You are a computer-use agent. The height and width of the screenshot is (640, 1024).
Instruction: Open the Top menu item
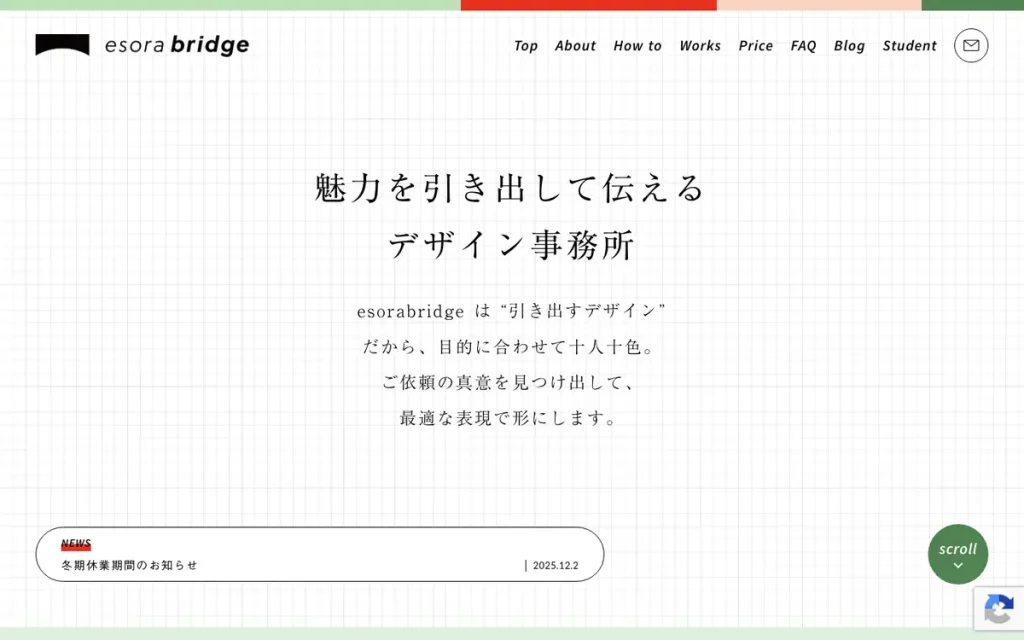526,46
